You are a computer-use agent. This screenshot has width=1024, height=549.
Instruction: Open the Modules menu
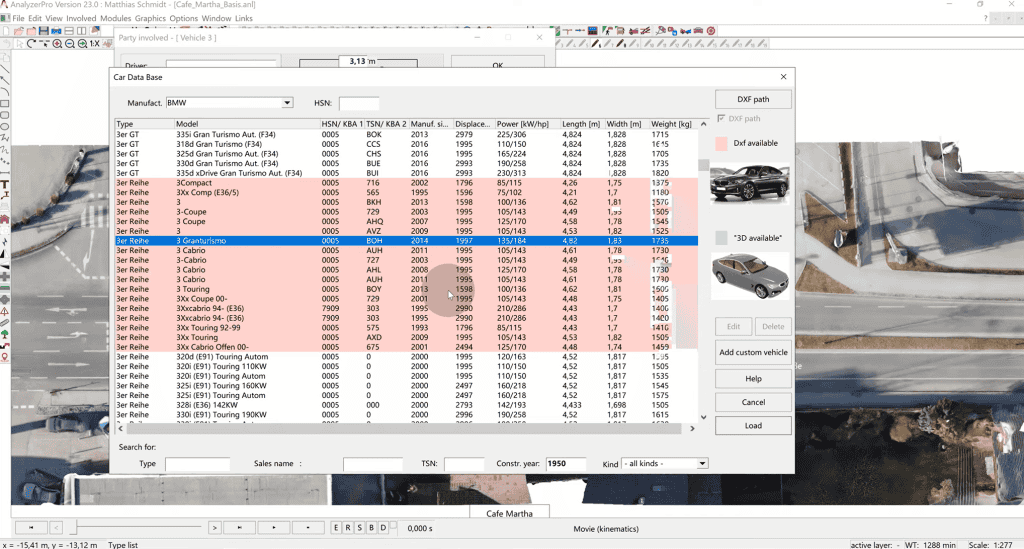[x=115, y=18]
